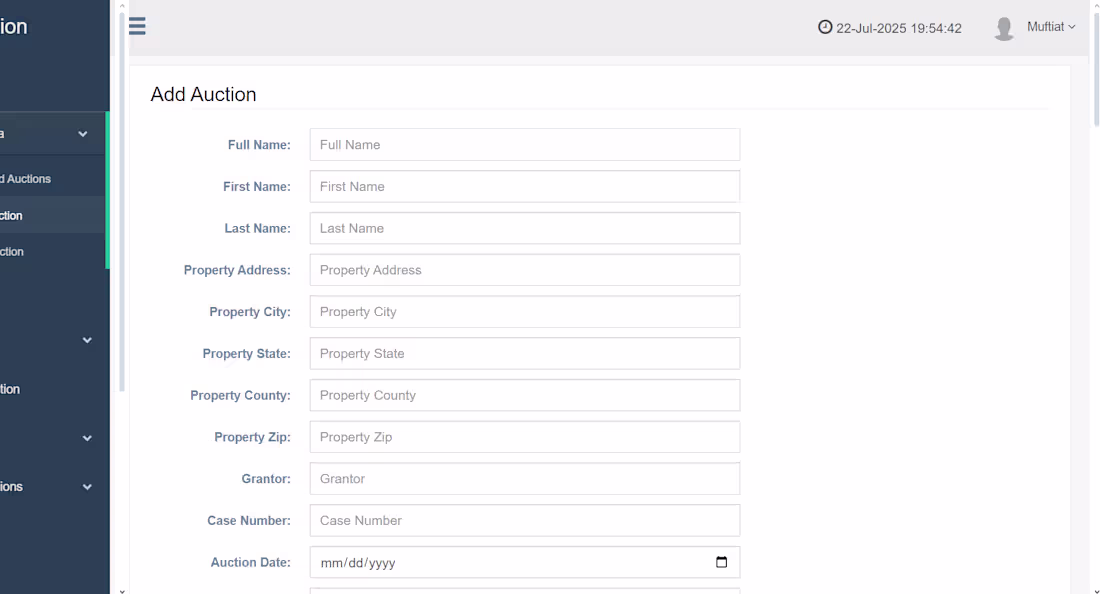
Task: Focus the Grantor text field
Action: 524,479
